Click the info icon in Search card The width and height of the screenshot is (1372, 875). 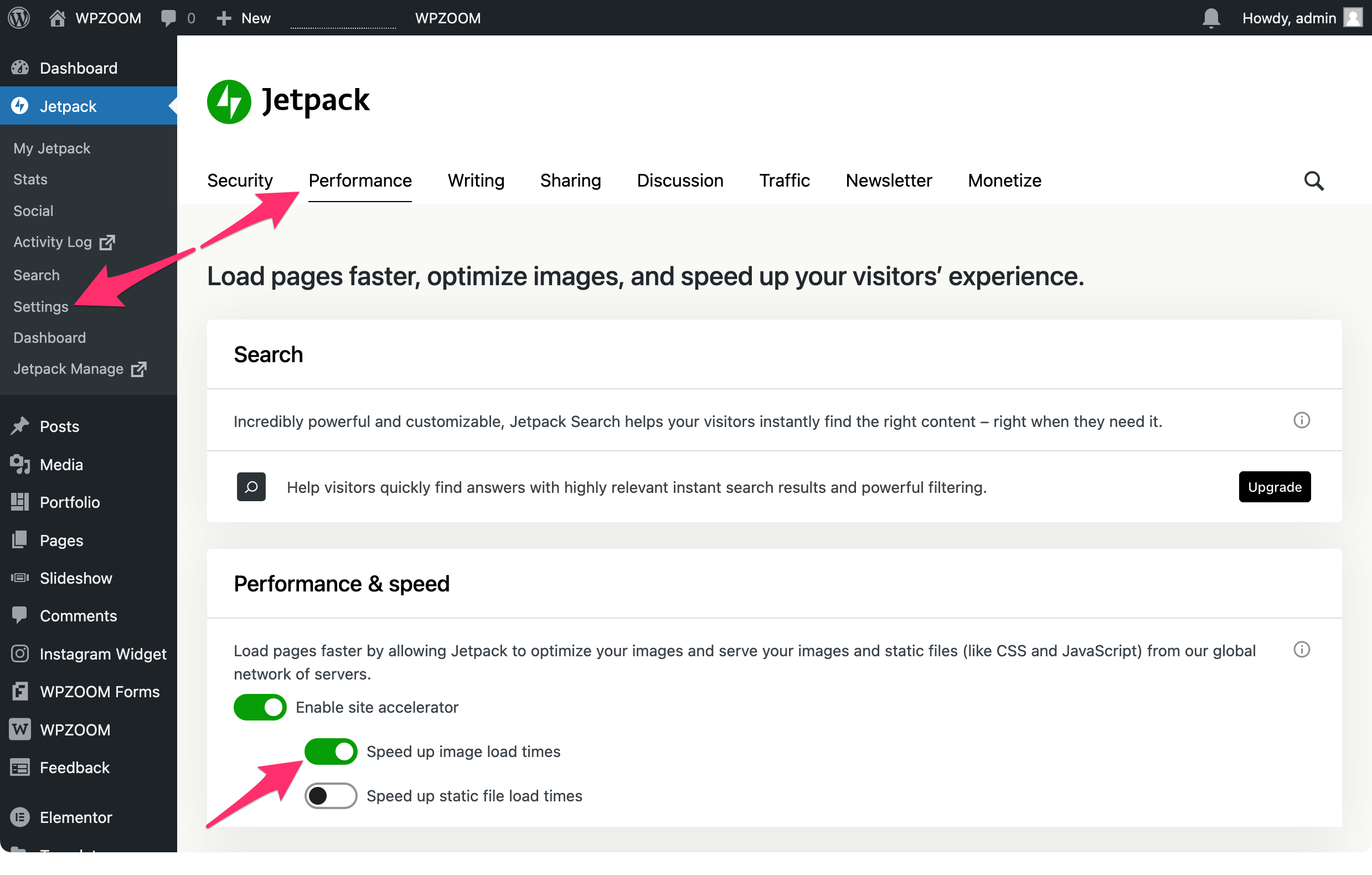[x=1301, y=421]
